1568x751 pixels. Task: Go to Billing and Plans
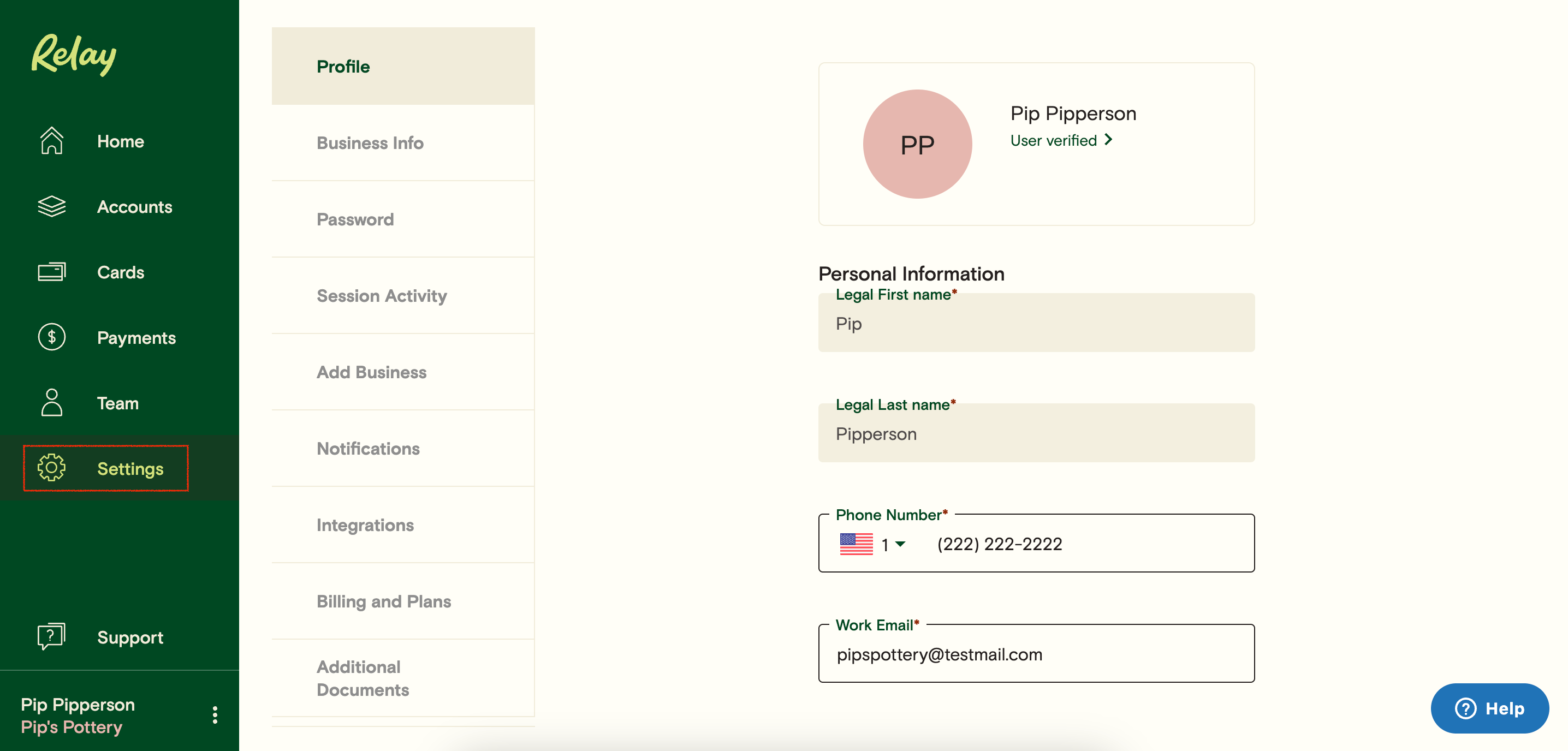click(383, 601)
